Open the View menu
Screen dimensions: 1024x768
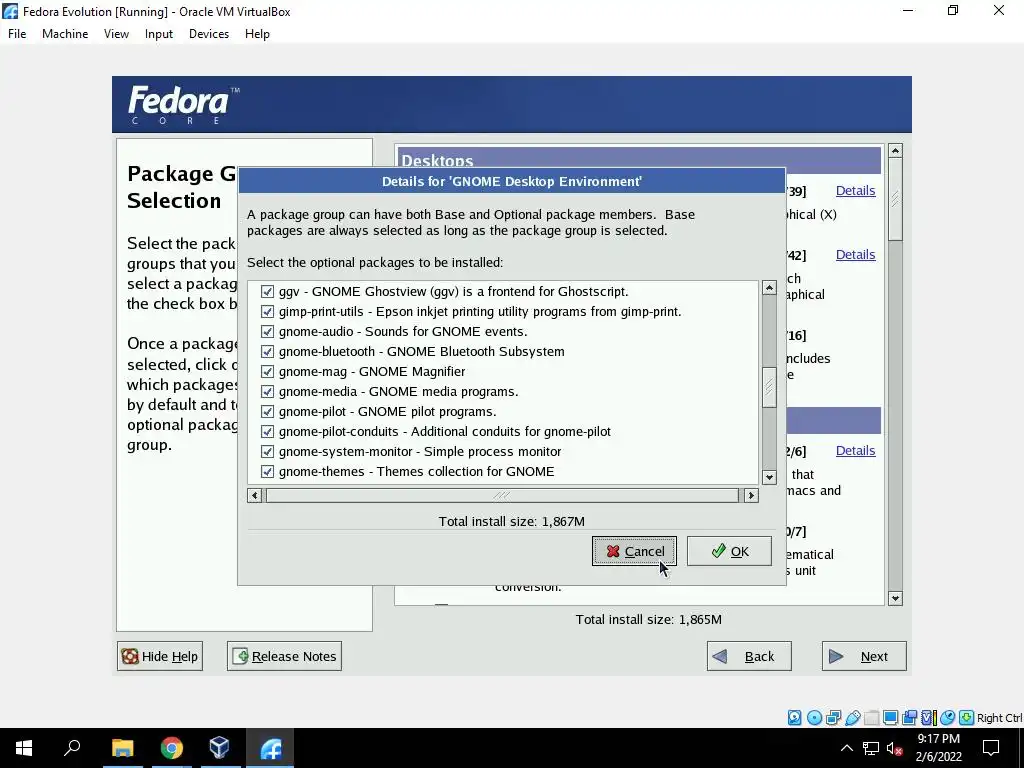pos(116,34)
